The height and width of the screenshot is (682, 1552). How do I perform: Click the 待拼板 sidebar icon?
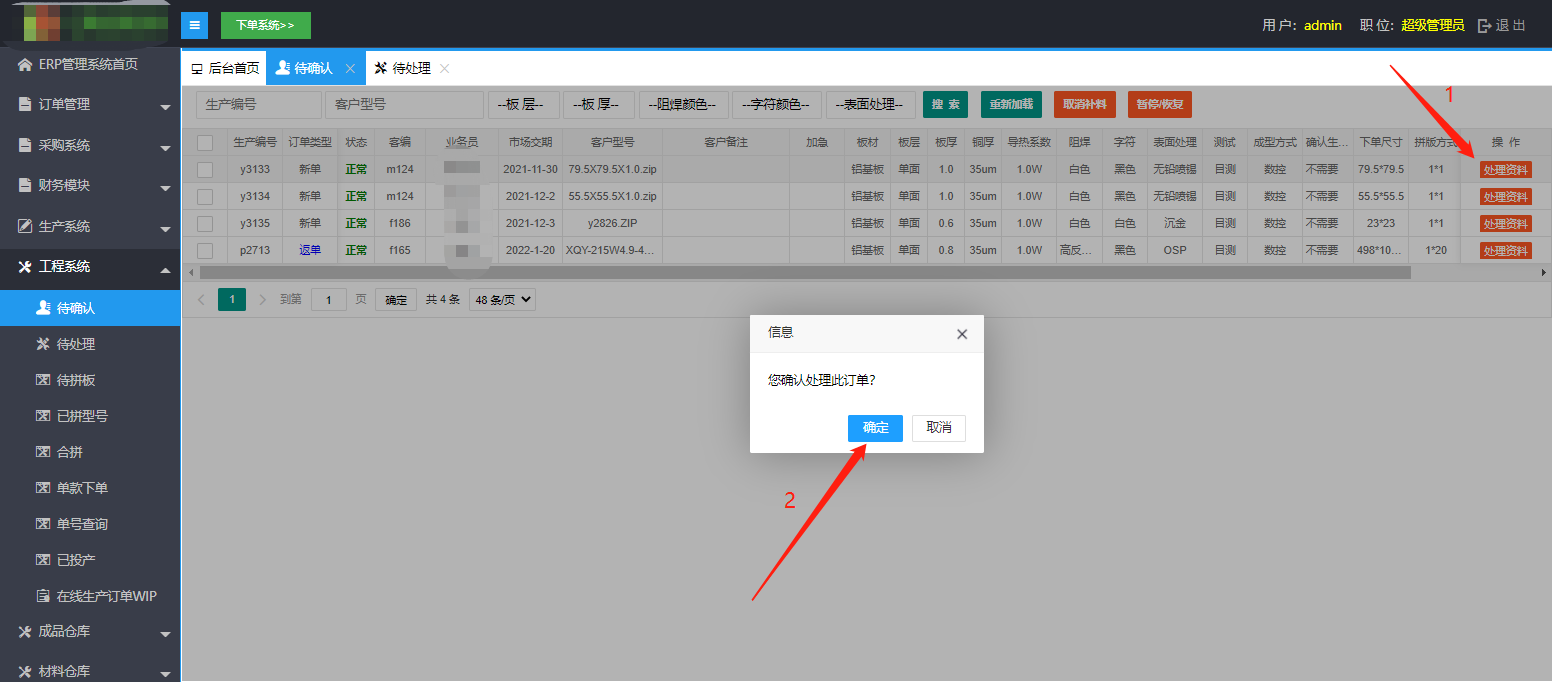(43, 380)
